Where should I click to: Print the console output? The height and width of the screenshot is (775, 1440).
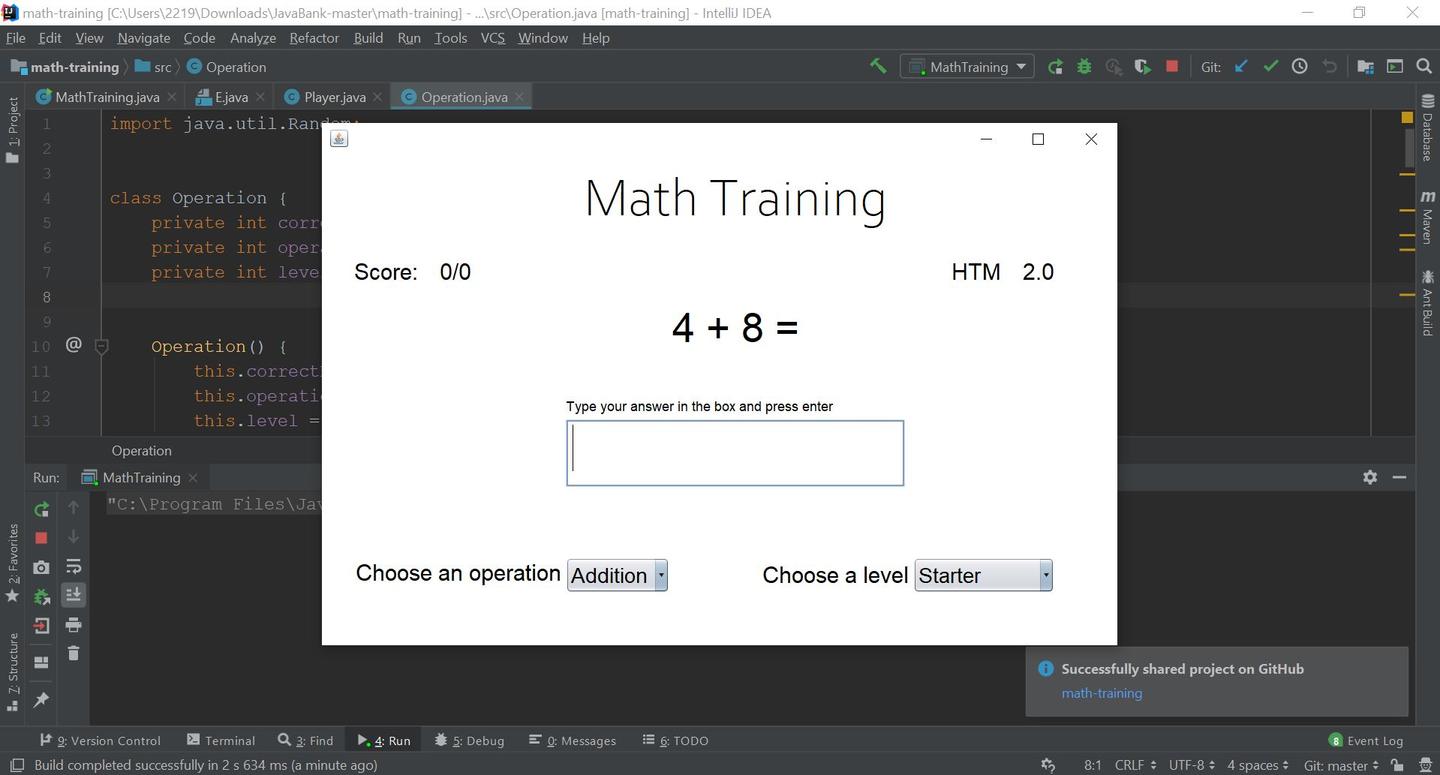[73, 625]
